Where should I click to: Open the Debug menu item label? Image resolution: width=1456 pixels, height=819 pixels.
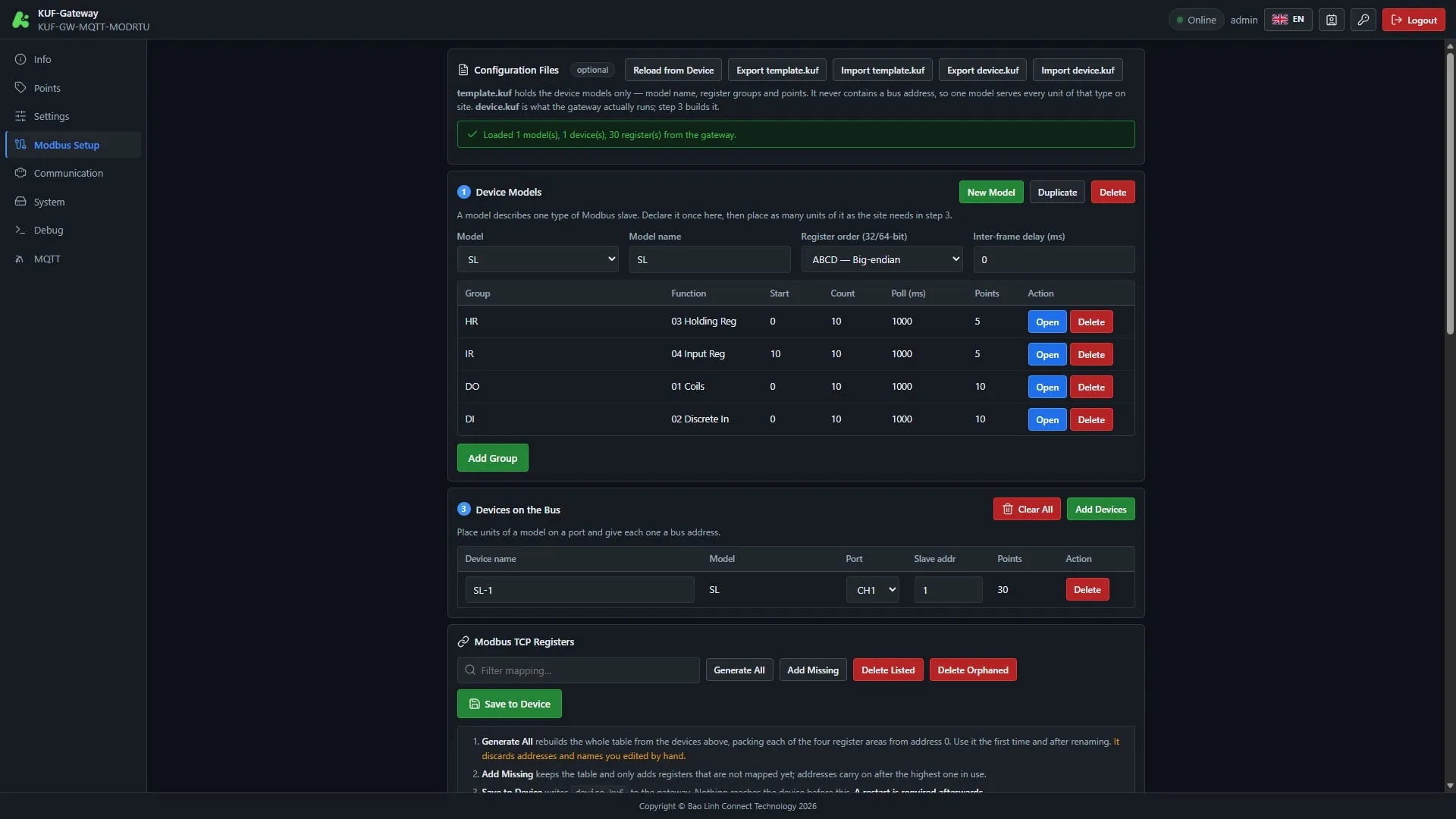pyautogui.click(x=49, y=230)
